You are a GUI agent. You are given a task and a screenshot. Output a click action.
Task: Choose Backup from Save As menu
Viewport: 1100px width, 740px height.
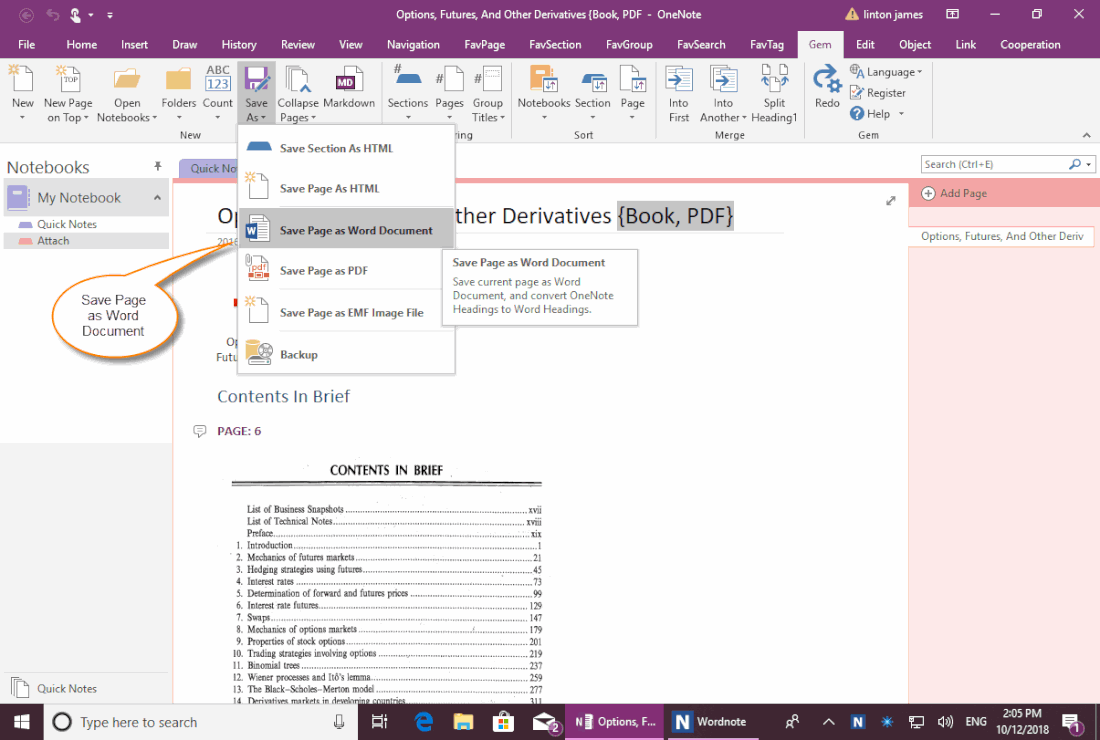tap(347, 354)
